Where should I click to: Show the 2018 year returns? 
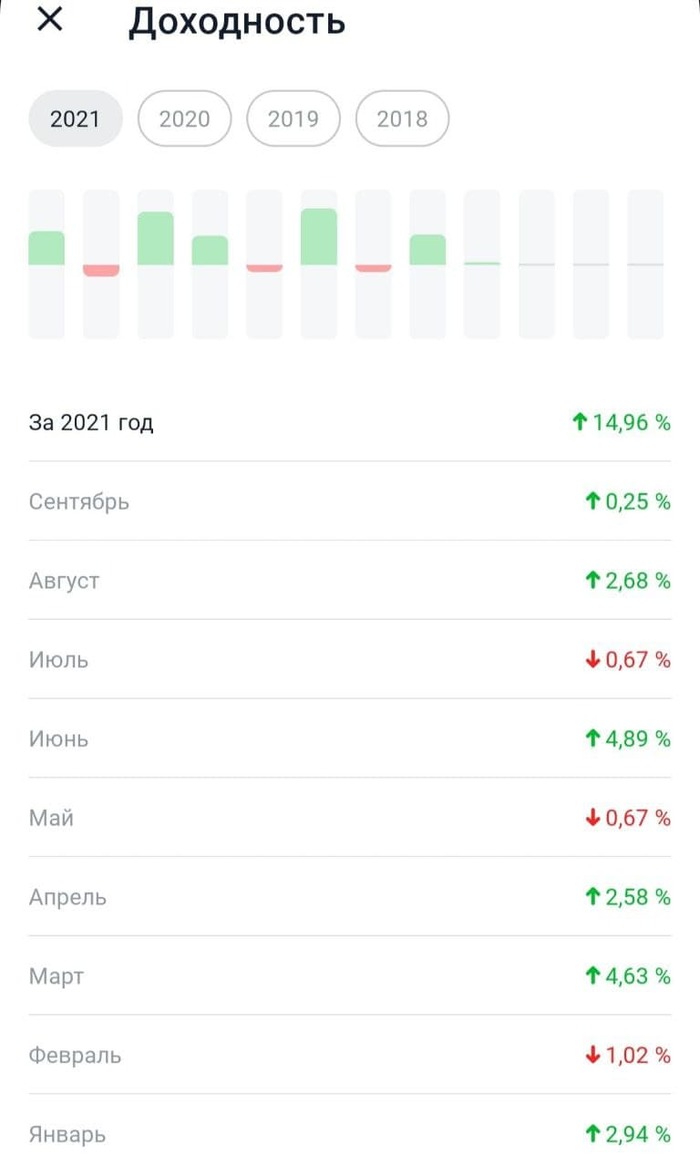pyautogui.click(x=402, y=119)
